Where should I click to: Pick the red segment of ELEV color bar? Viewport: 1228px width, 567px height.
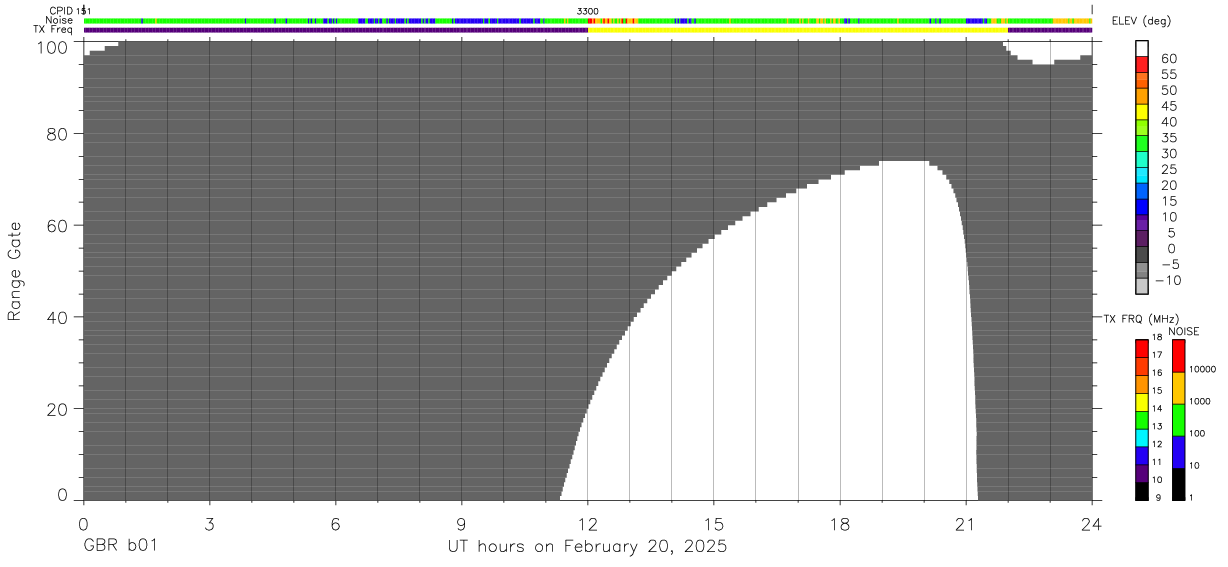click(1142, 64)
